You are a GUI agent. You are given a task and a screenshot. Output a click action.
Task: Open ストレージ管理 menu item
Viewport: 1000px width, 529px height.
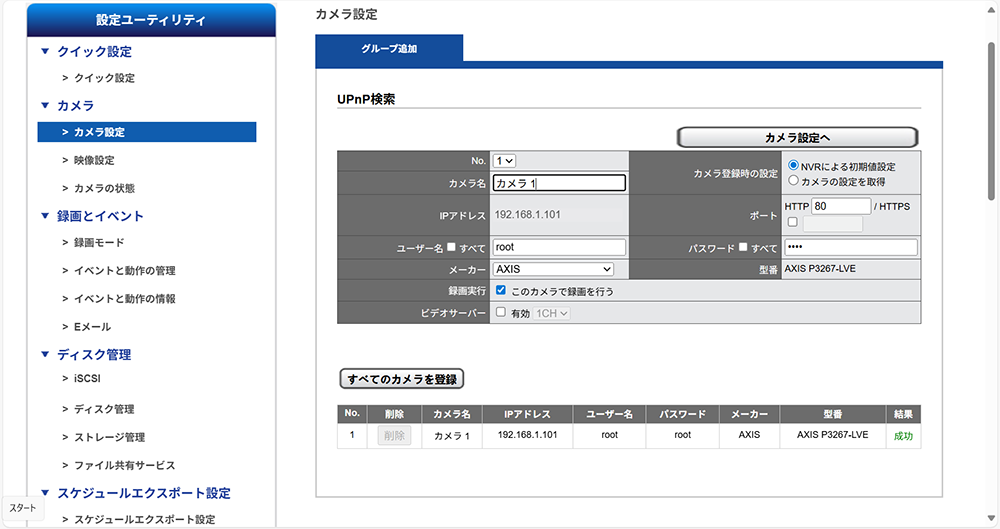click(109, 437)
